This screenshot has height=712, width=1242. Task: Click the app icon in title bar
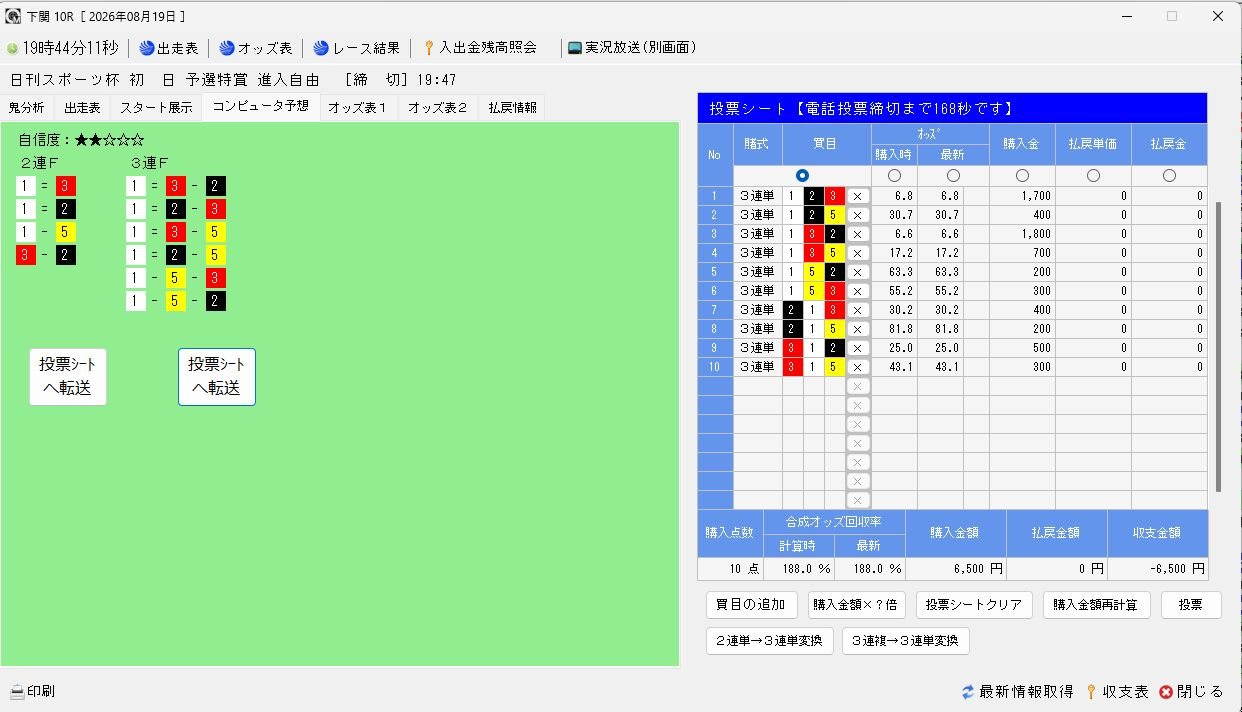(x=13, y=16)
